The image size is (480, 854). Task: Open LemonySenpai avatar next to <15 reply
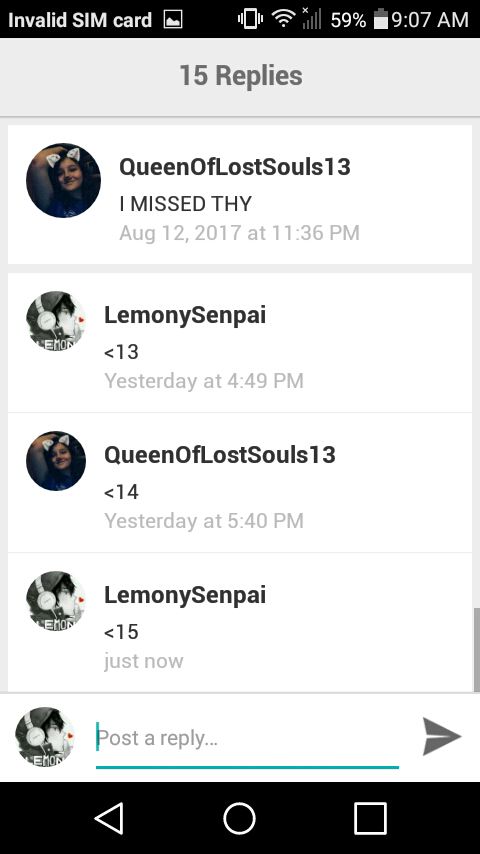[x=56, y=601]
